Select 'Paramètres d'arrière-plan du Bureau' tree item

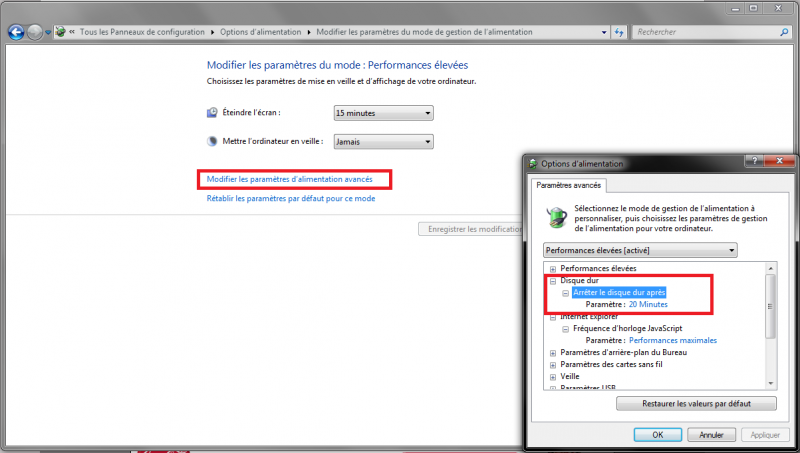click(x=623, y=352)
